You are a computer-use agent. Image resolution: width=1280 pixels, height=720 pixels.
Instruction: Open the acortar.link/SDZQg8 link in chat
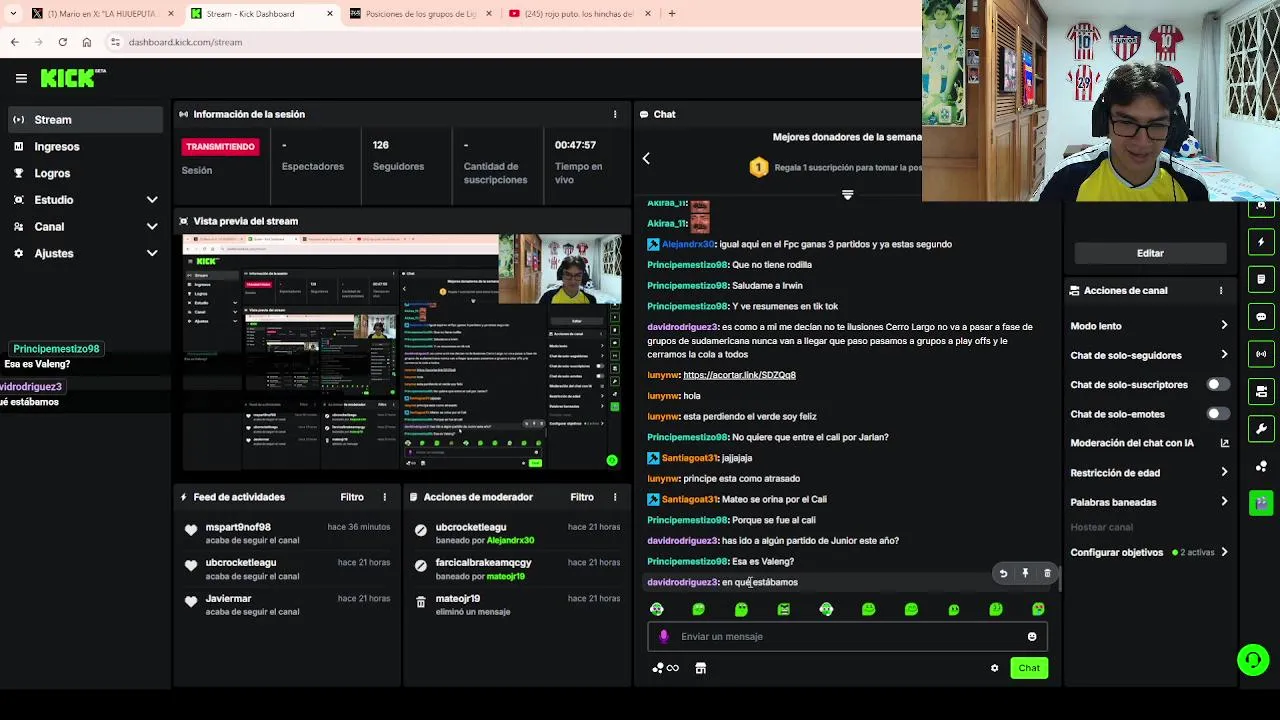(739, 375)
